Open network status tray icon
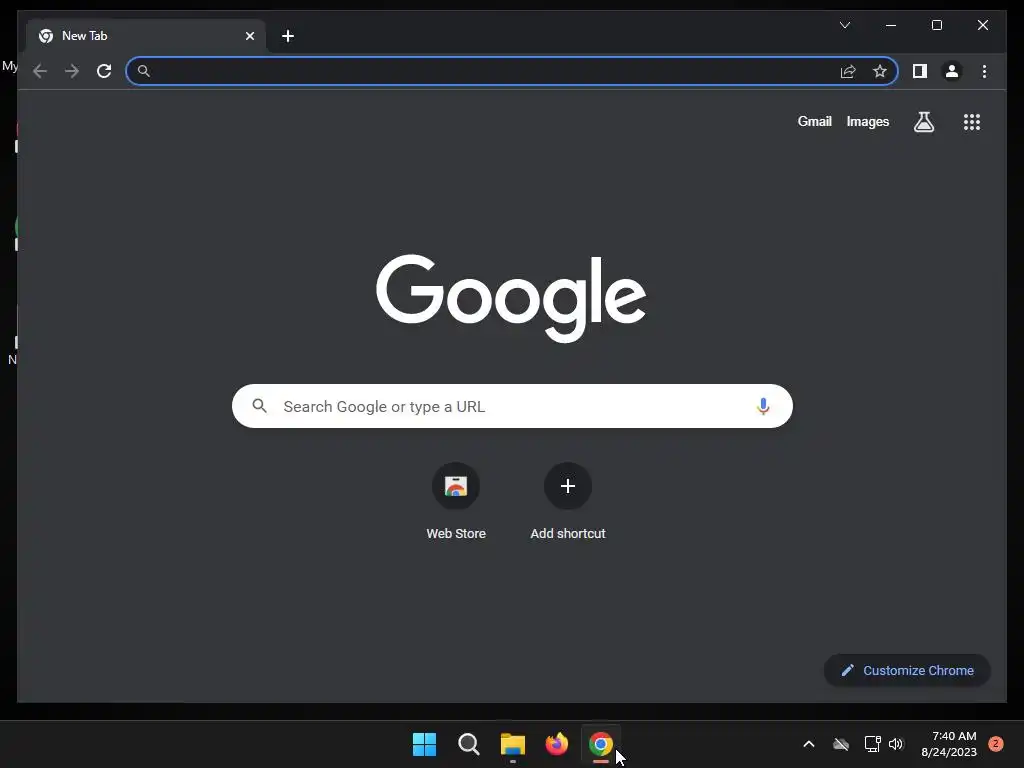1024x768 pixels. click(872, 744)
